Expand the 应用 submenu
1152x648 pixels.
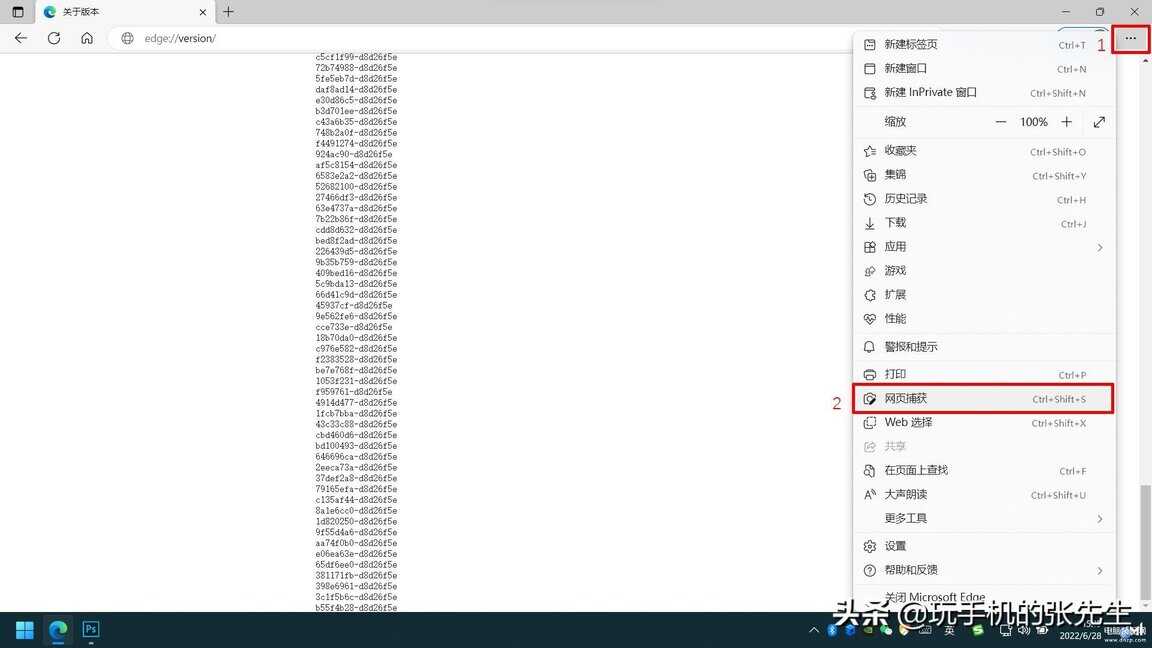pyautogui.click(x=1099, y=247)
